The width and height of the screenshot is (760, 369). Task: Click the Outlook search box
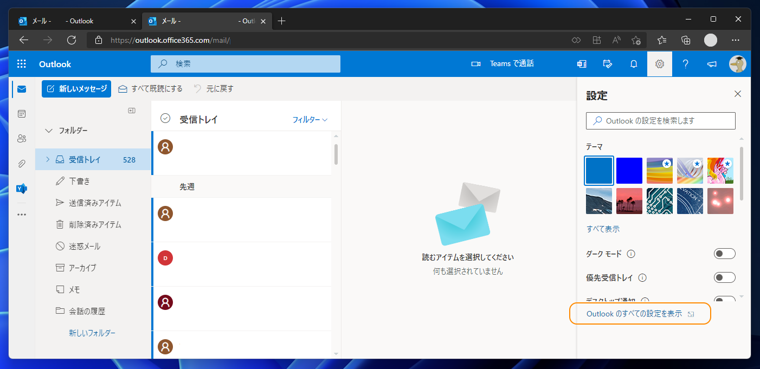pos(245,64)
